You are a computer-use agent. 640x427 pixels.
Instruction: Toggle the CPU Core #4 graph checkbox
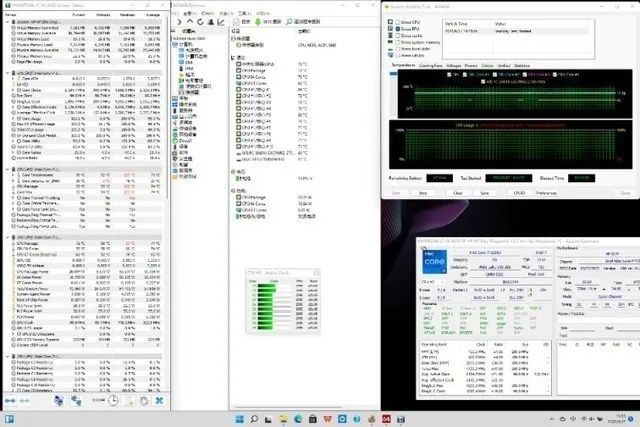click(x=555, y=75)
